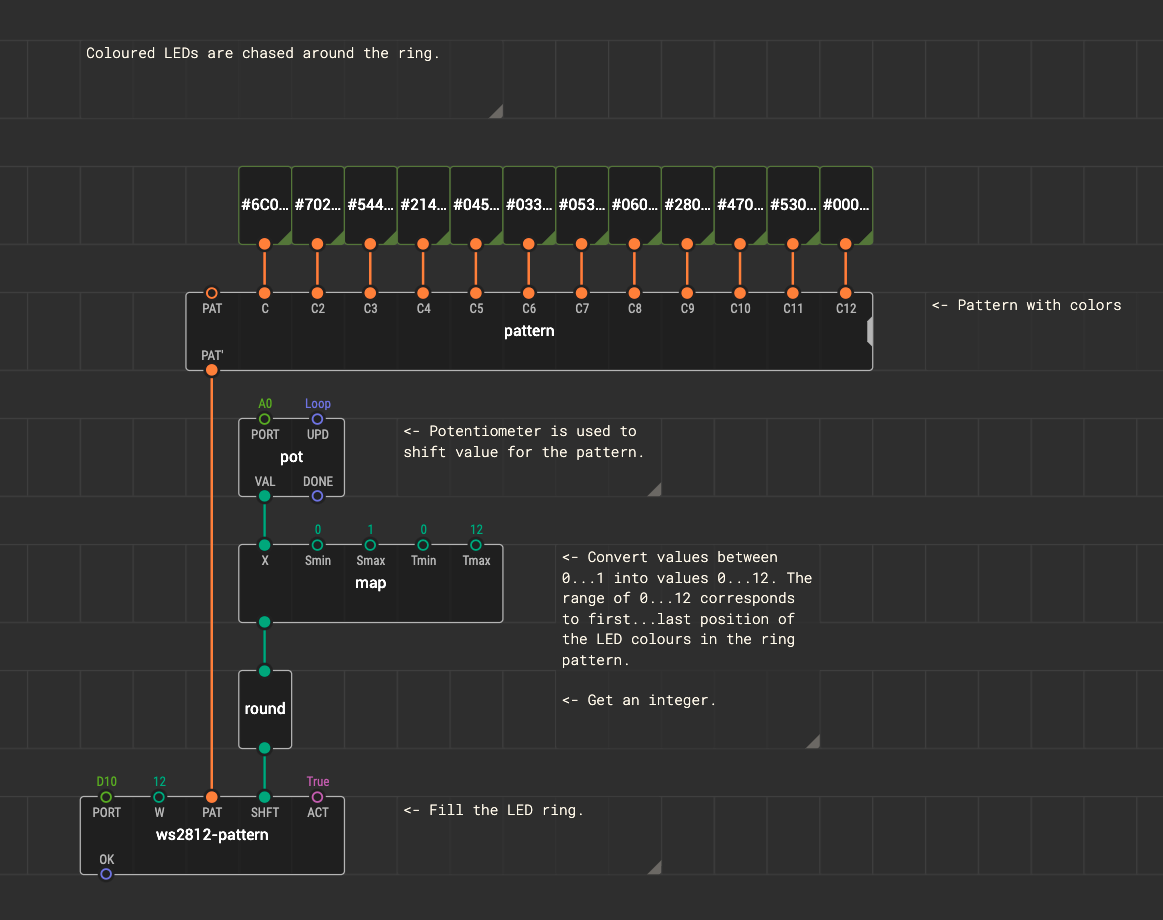Click the C10 input pin

740,293
